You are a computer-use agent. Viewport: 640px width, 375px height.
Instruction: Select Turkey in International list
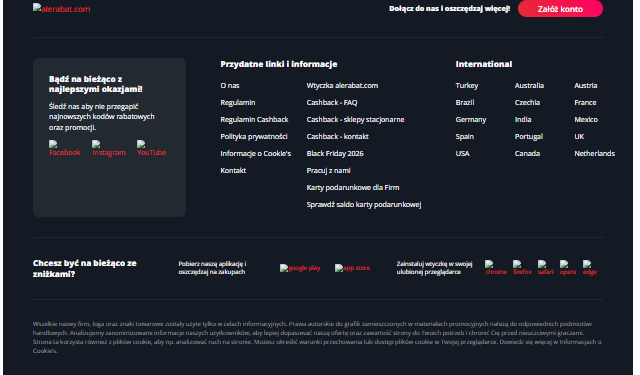tap(467, 86)
